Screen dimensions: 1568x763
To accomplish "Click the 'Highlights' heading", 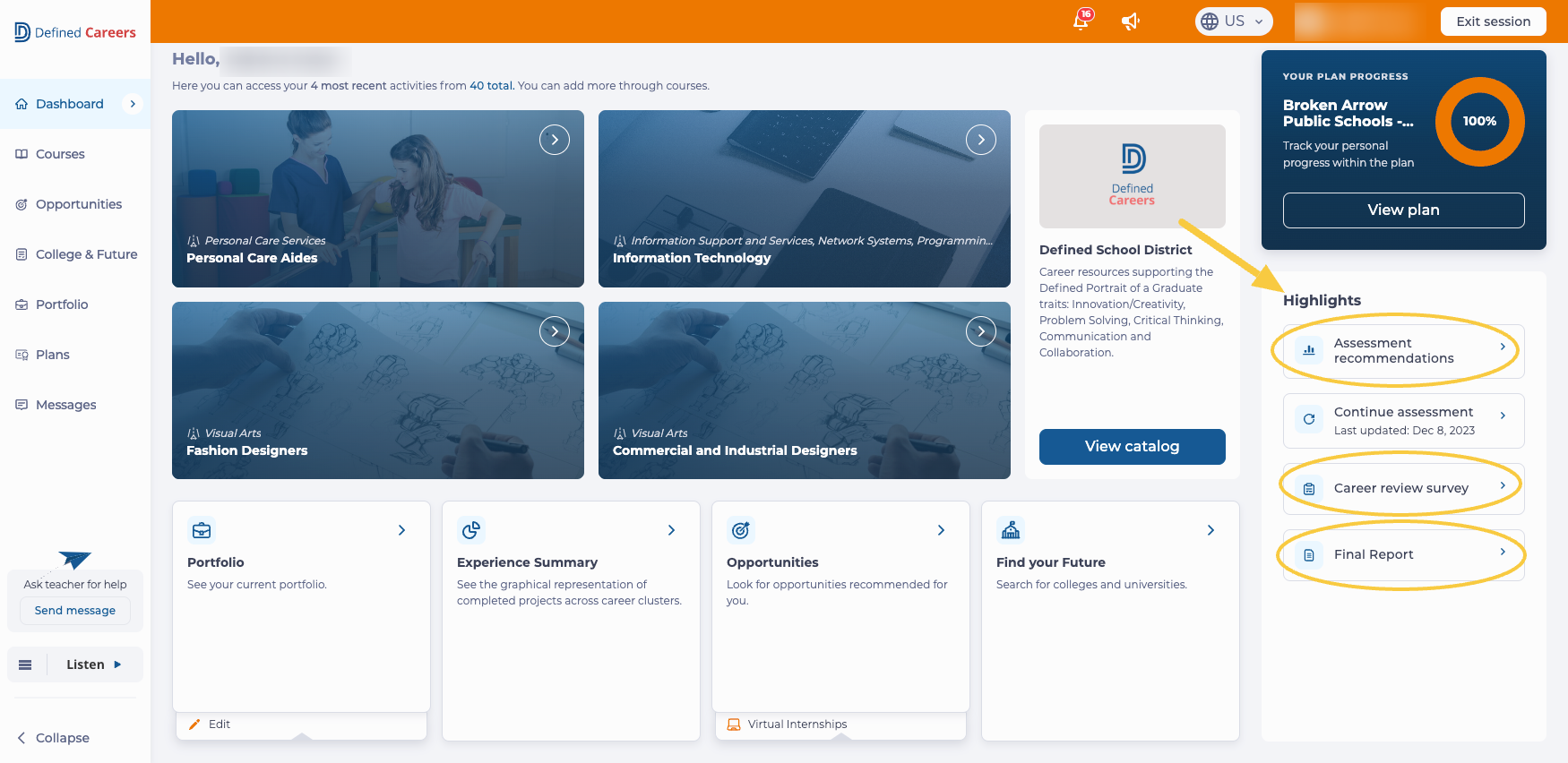I will click(1322, 301).
